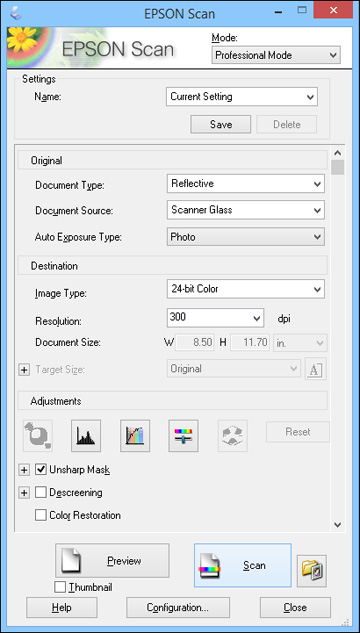Image resolution: width=360 pixels, height=633 pixels.
Task: Expand the Unsharp Mask options
Action: pyautogui.click(x=24, y=470)
